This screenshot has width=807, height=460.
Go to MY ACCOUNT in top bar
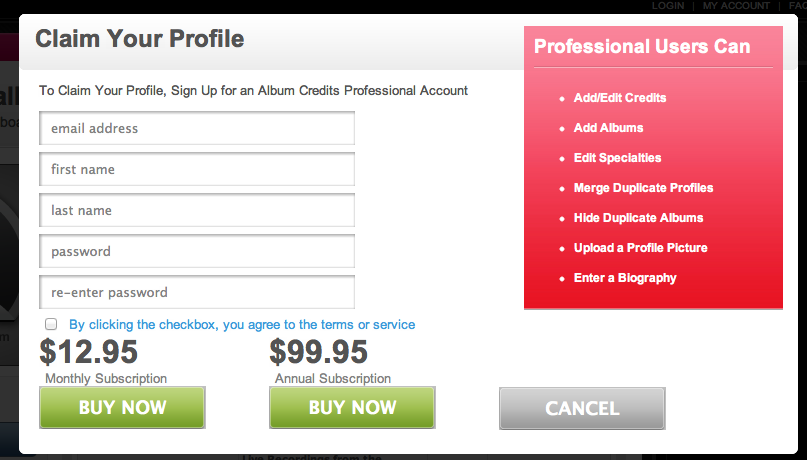pos(736,6)
